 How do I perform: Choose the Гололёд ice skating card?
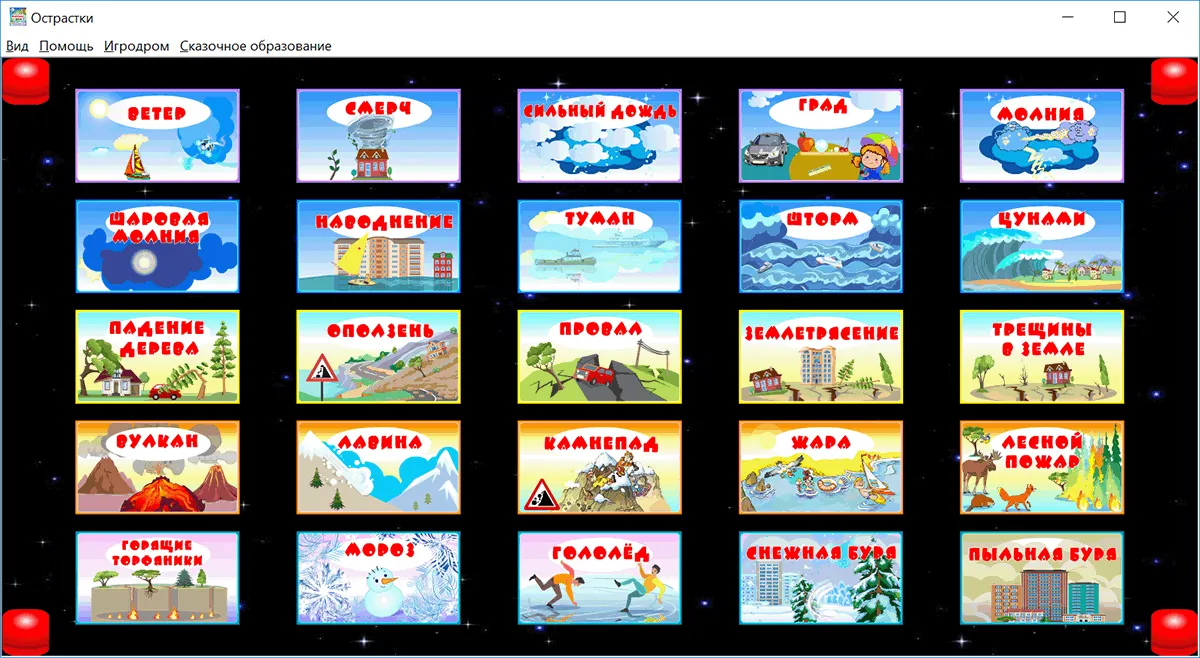point(600,578)
